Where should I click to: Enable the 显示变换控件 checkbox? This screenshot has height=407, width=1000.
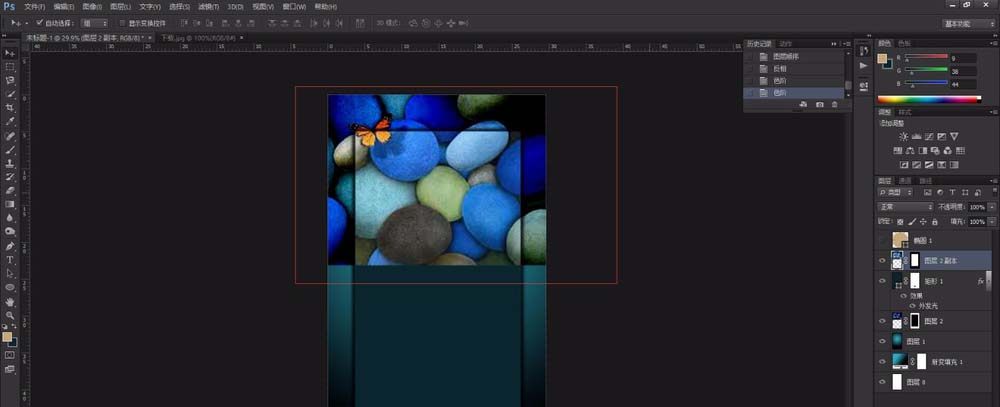pos(121,21)
